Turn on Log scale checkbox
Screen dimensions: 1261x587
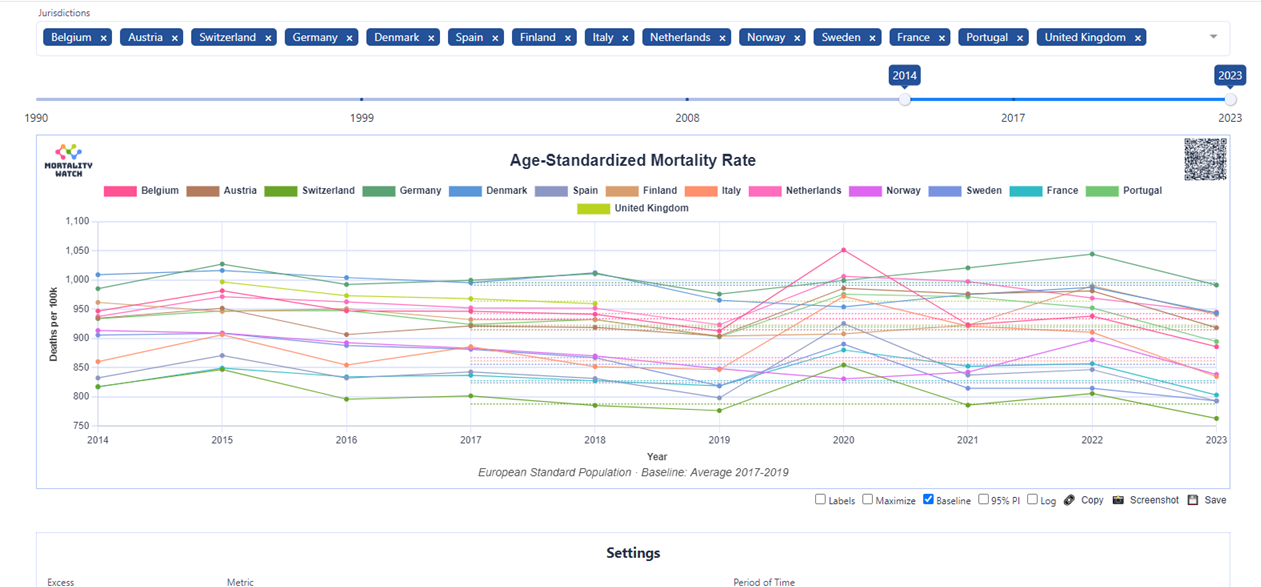pos(1032,500)
